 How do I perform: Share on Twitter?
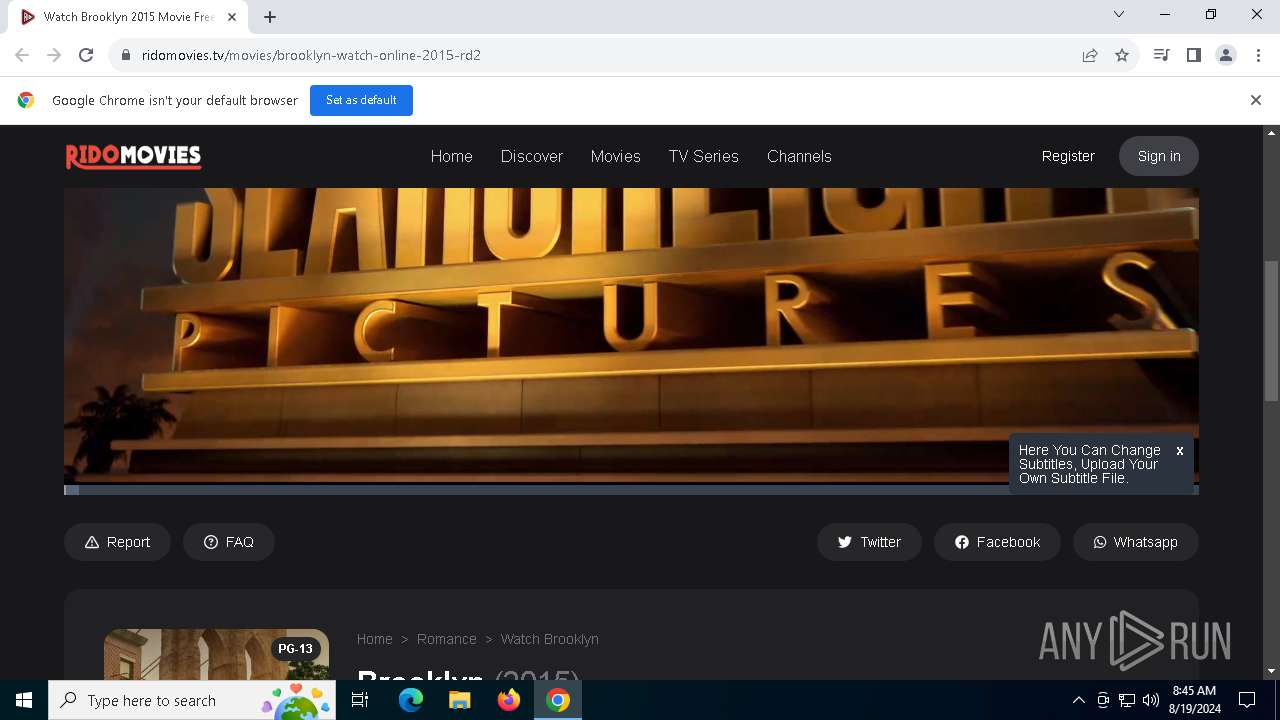(869, 542)
